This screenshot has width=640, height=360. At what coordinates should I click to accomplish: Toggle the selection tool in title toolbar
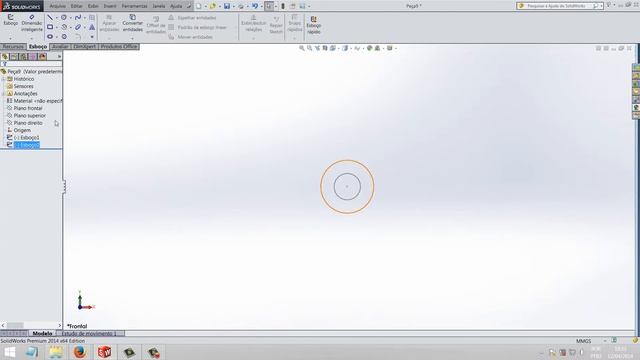tap(269, 6)
